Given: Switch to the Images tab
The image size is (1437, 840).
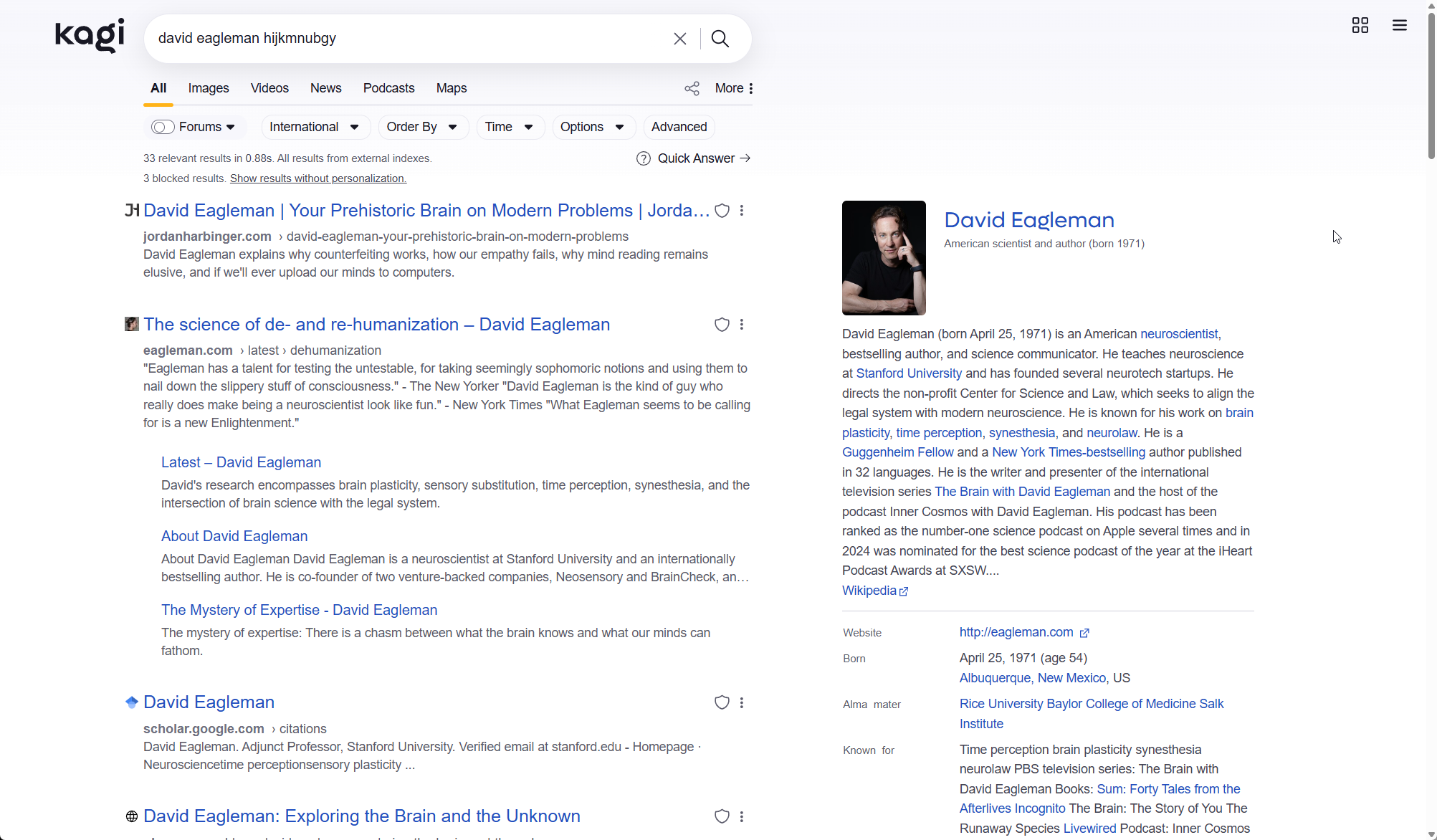Looking at the screenshot, I should [209, 88].
